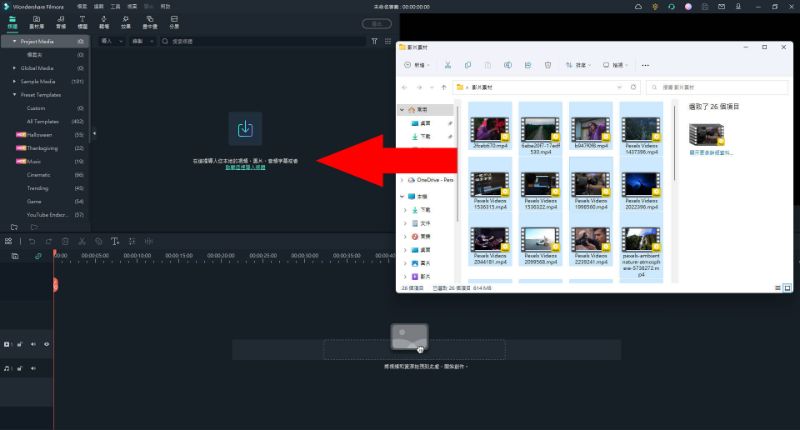The width and height of the screenshot is (800, 430).
Task: Select the Halloween template category
Action: (x=39, y=135)
